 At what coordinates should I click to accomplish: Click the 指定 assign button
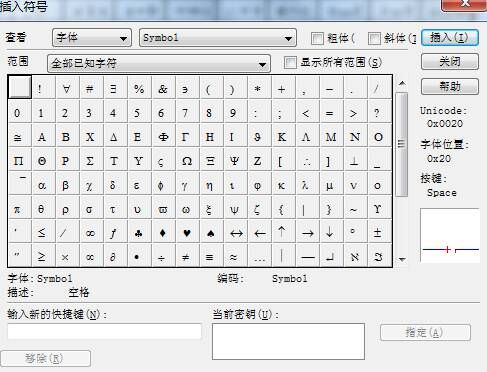click(425, 332)
